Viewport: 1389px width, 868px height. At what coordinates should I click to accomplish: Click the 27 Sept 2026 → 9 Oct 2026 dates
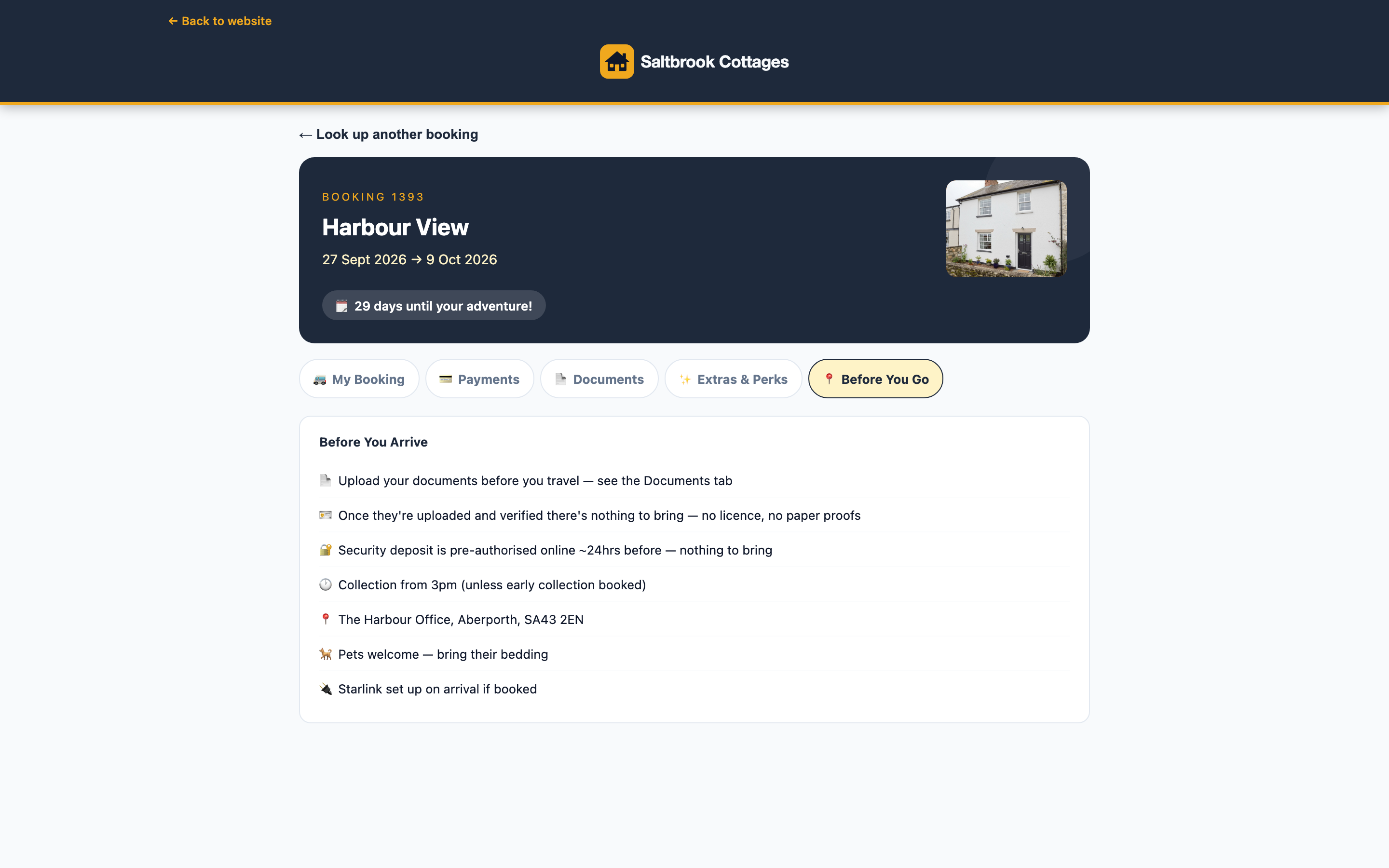coord(409,259)
